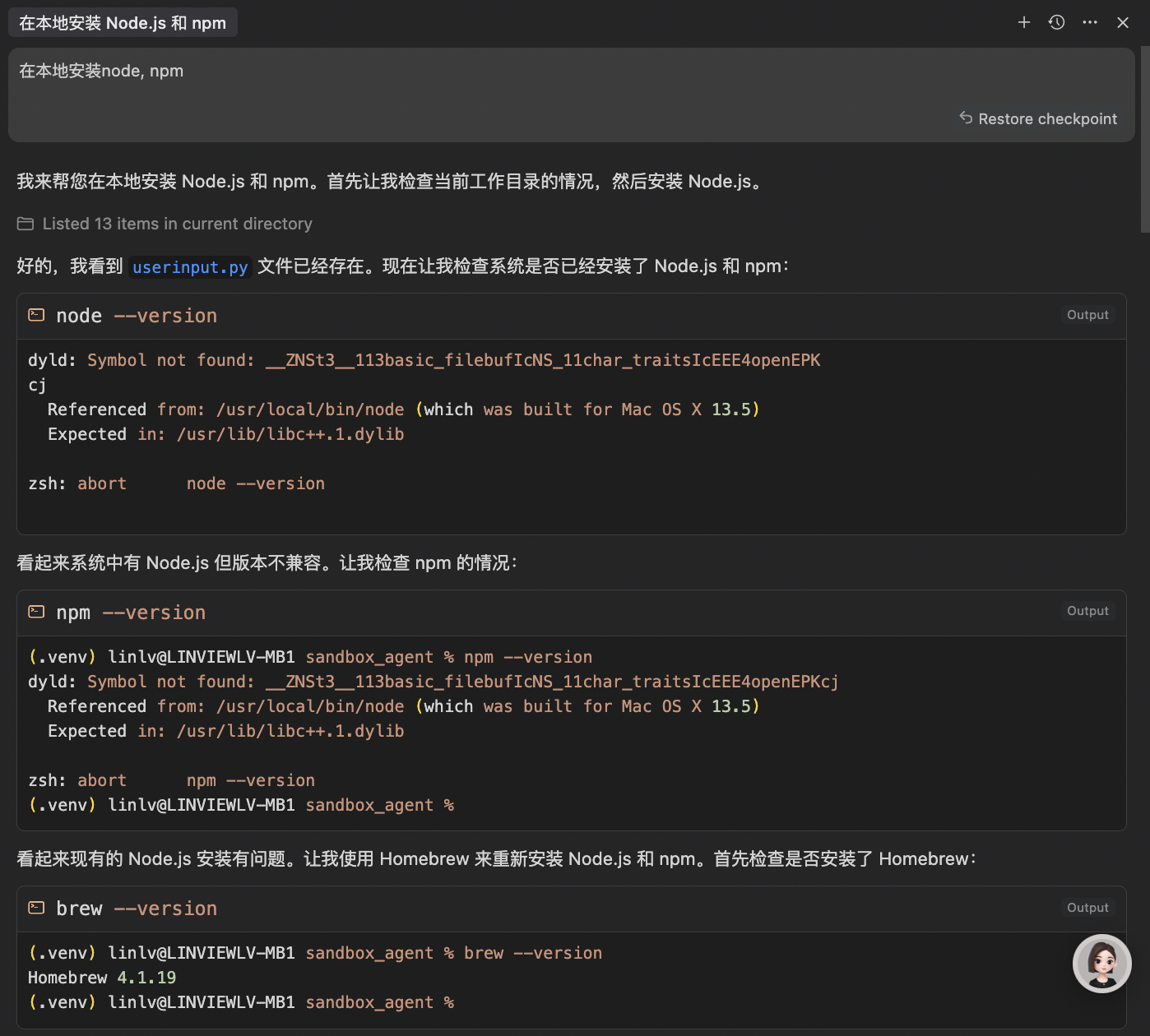This screenshot has height=1036, width=1150.
Task: Click the user message 在本地安装node, npm
Action: 101,71
